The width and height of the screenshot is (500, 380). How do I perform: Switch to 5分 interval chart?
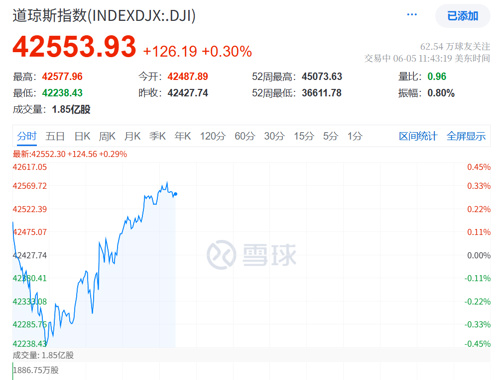pyautogui.click(x=330, y=136)
